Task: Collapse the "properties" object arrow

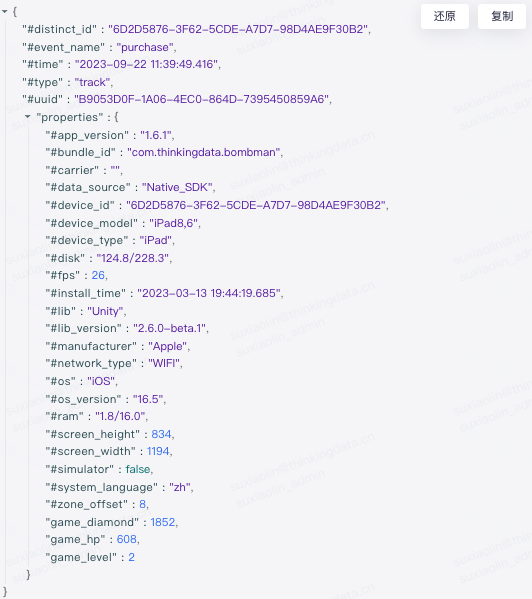Action: point(27,117)
